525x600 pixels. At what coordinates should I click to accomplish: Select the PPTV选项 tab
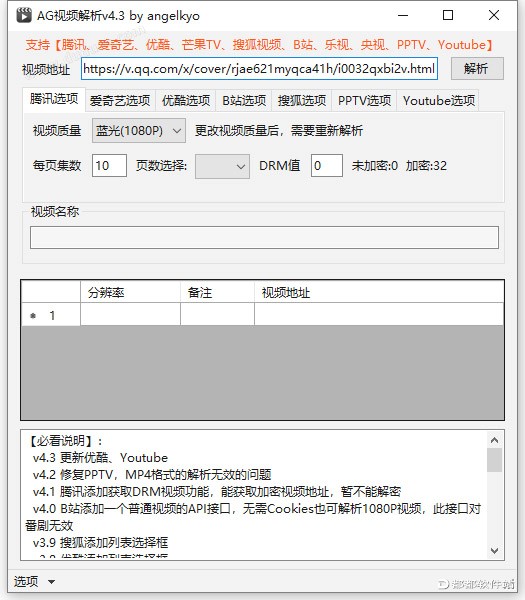pyautogui.click(x=364, y=101)
